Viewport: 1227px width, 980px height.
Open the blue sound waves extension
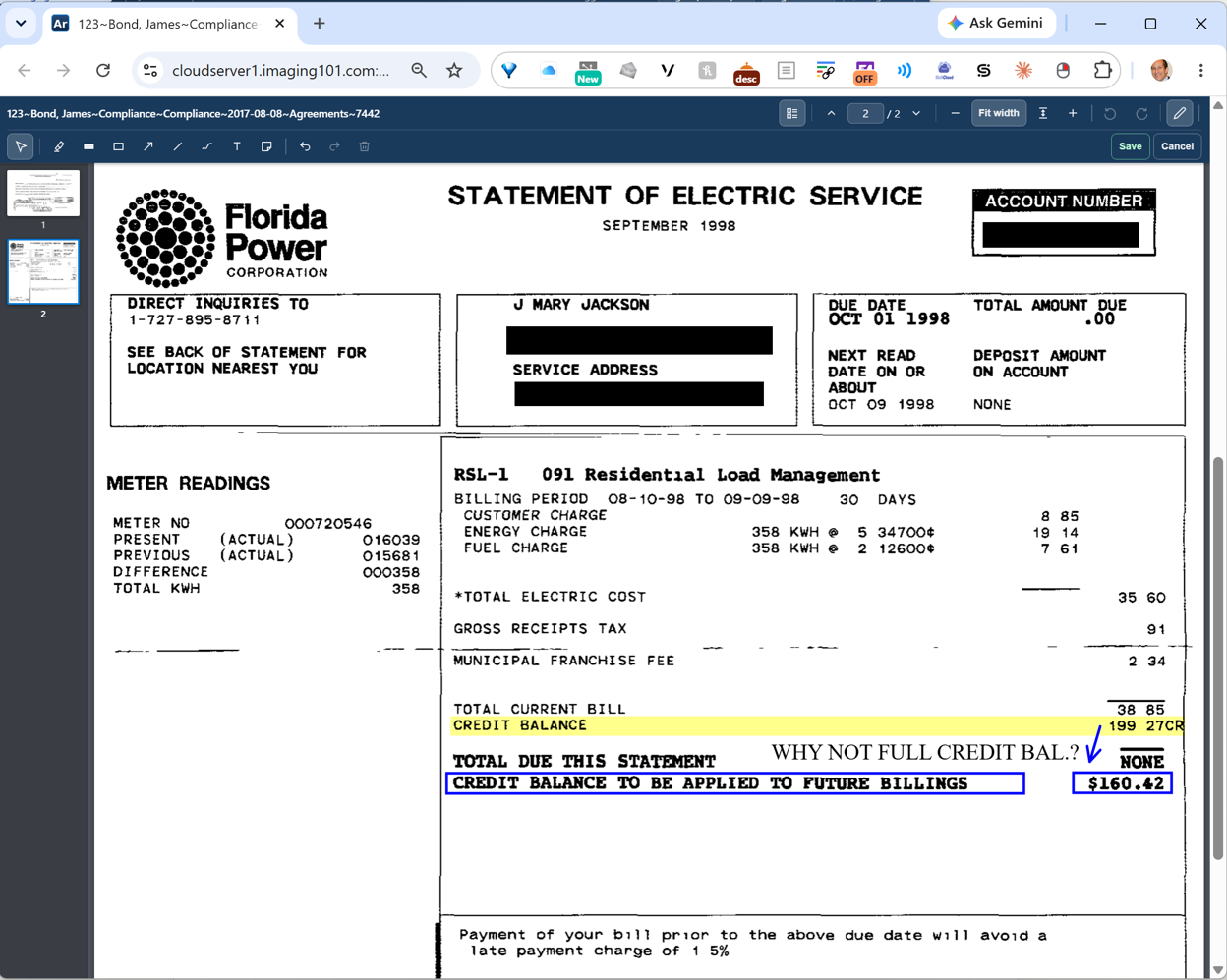[x=905, y=70]
